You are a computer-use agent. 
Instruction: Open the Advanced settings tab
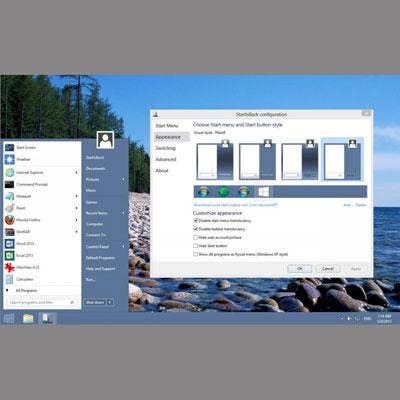coord(166,159)
